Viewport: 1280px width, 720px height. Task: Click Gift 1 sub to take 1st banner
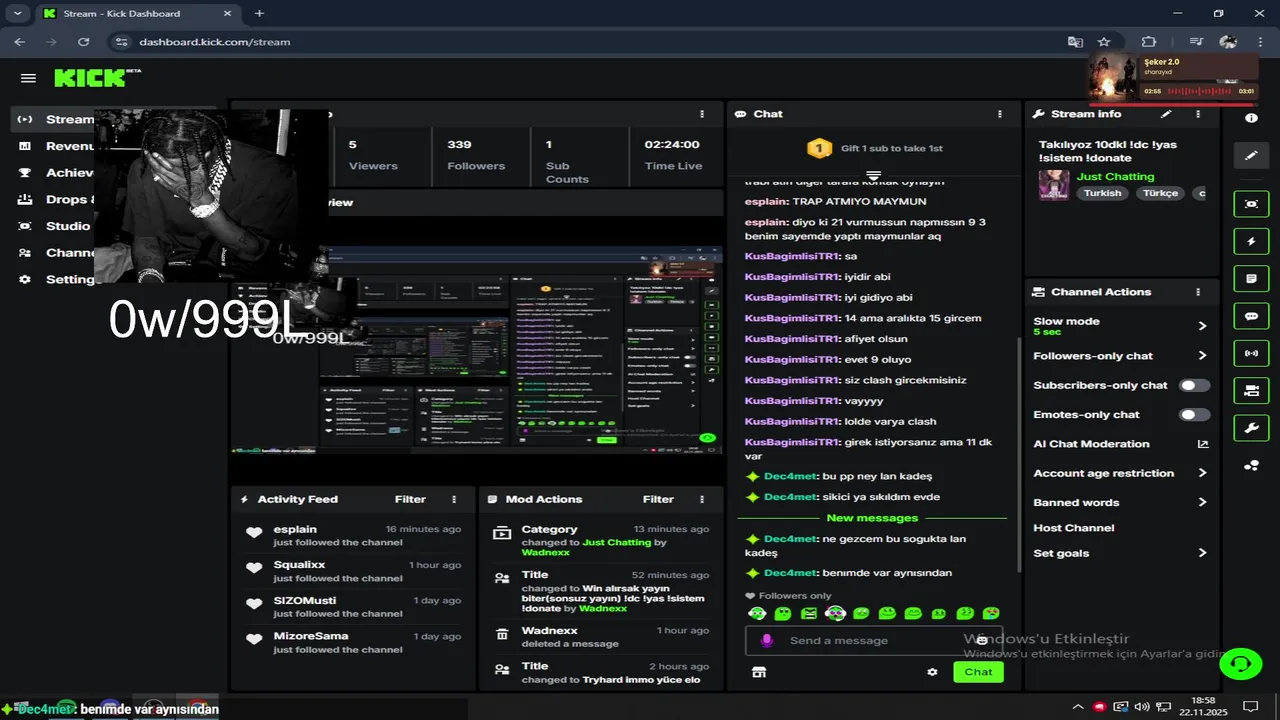coord(875,148)
